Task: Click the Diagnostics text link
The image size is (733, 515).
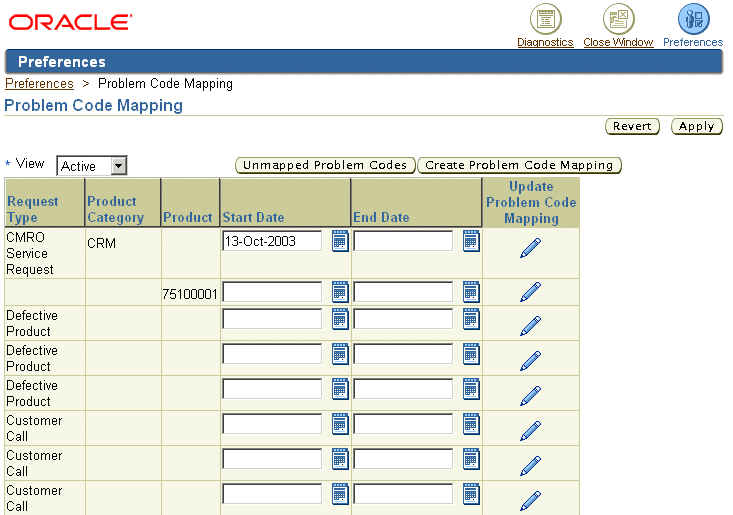Action: 545,42
